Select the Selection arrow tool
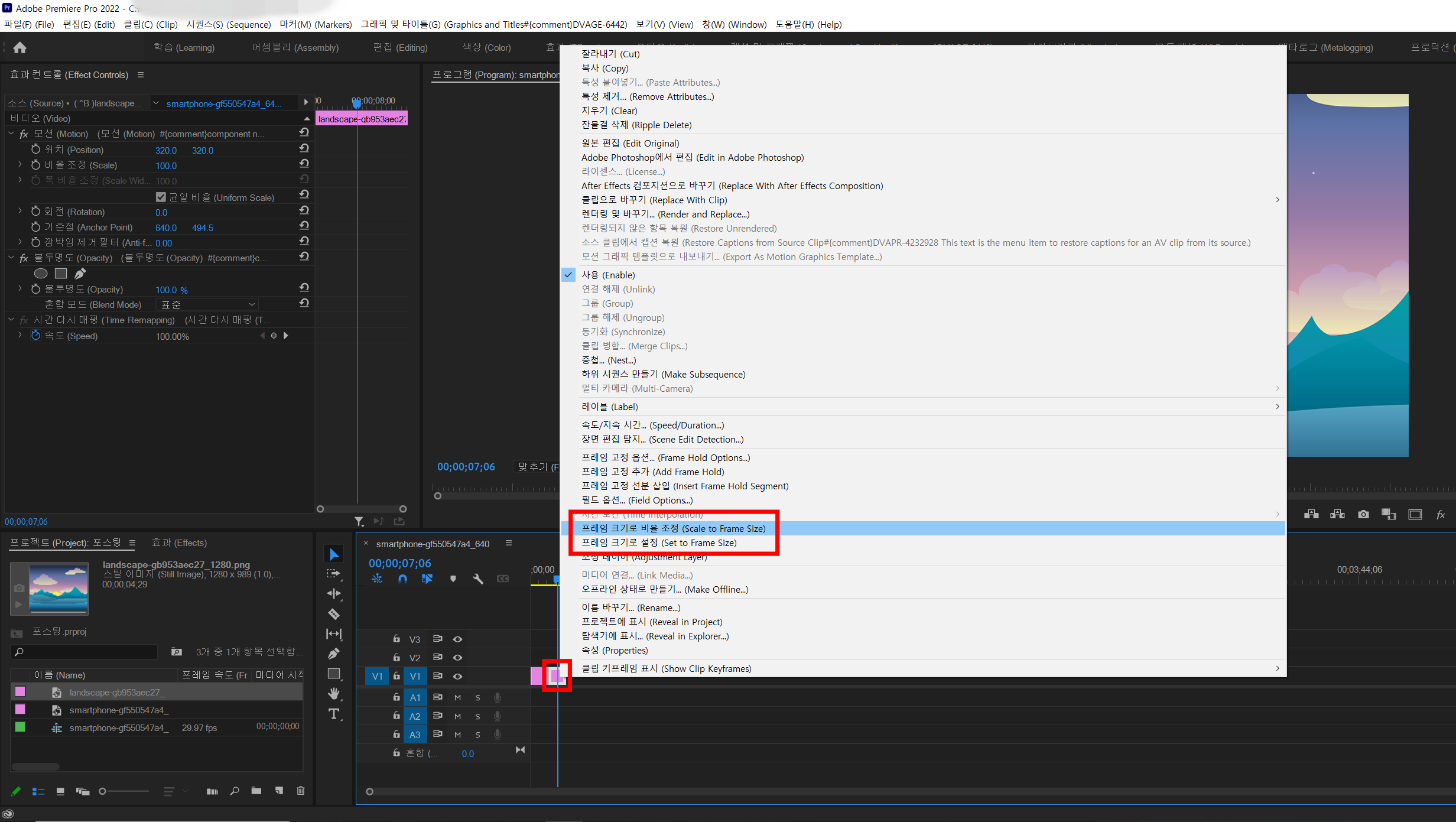Screen dimensions: 1456x822 (334, 554)
